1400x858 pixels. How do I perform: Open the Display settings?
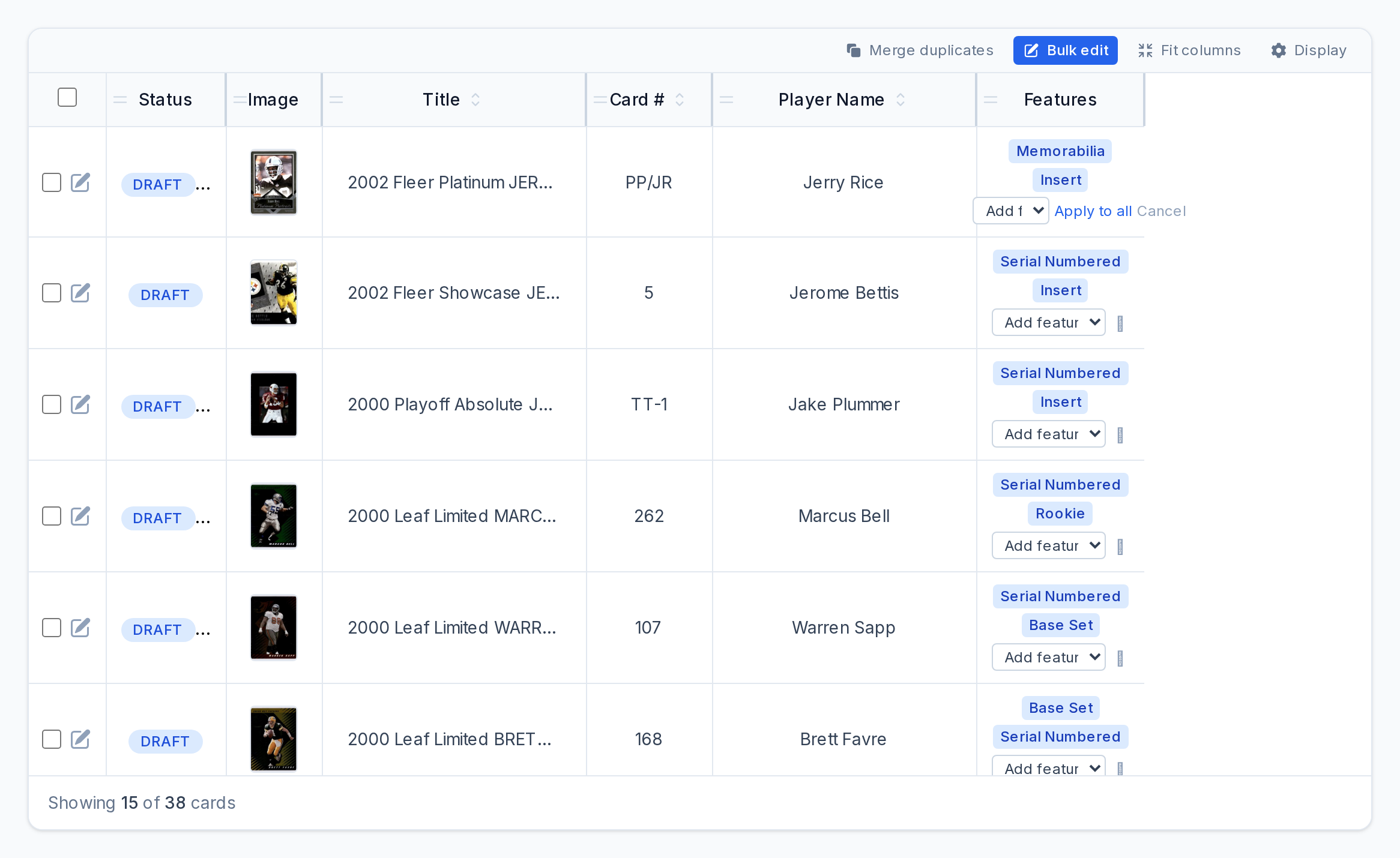click(x=1309, y=50)
